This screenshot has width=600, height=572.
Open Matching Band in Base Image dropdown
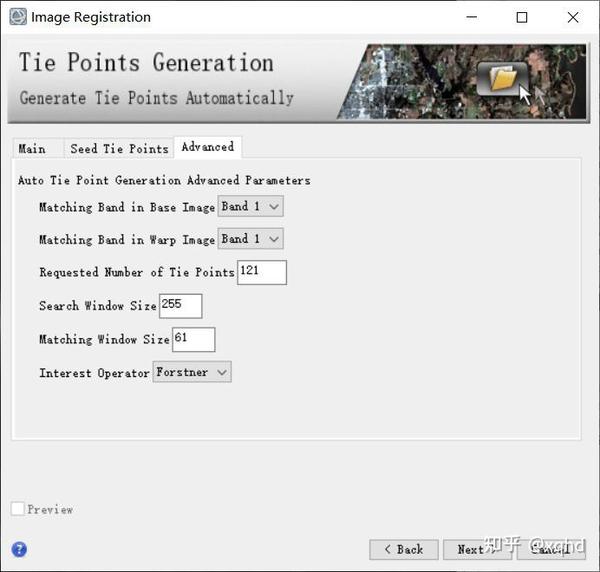coord(251,207)
